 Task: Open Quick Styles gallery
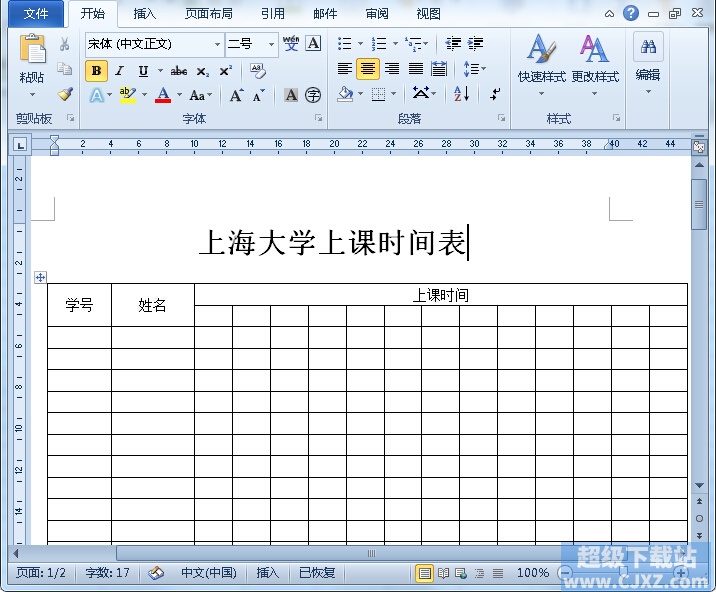pos(541,59)
